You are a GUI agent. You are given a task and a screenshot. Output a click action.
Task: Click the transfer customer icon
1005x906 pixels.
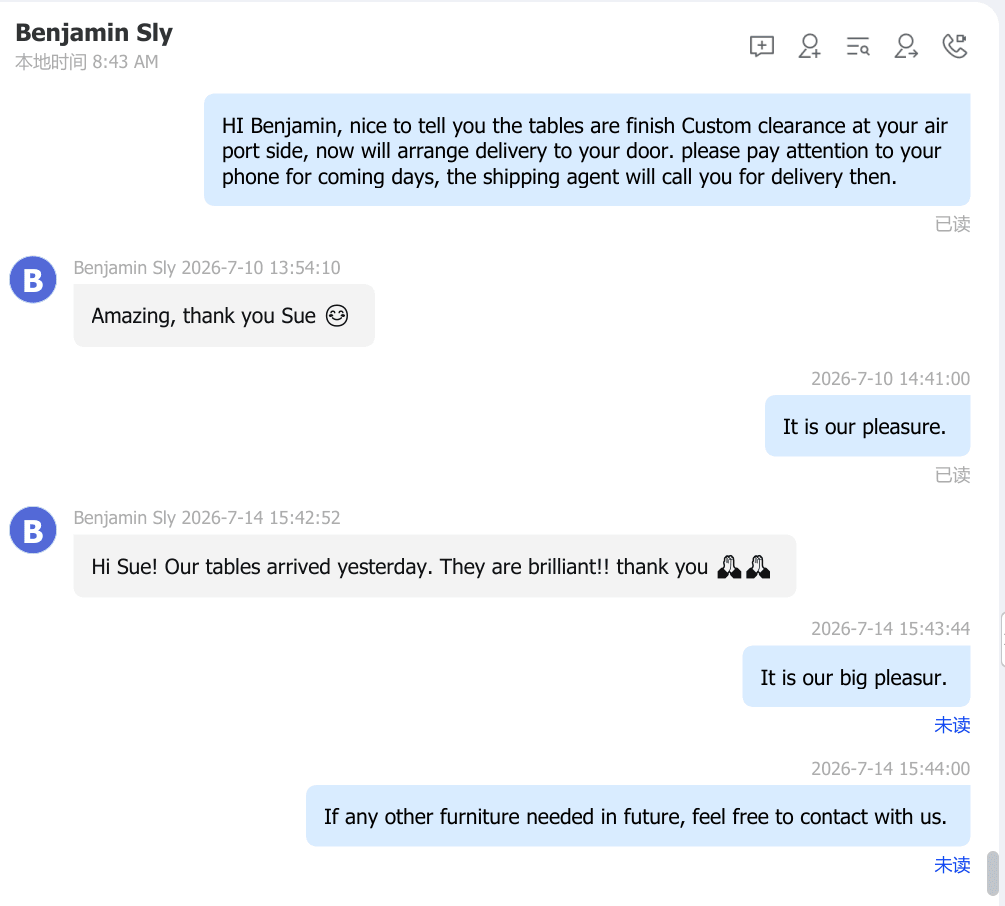coord(906,46)
